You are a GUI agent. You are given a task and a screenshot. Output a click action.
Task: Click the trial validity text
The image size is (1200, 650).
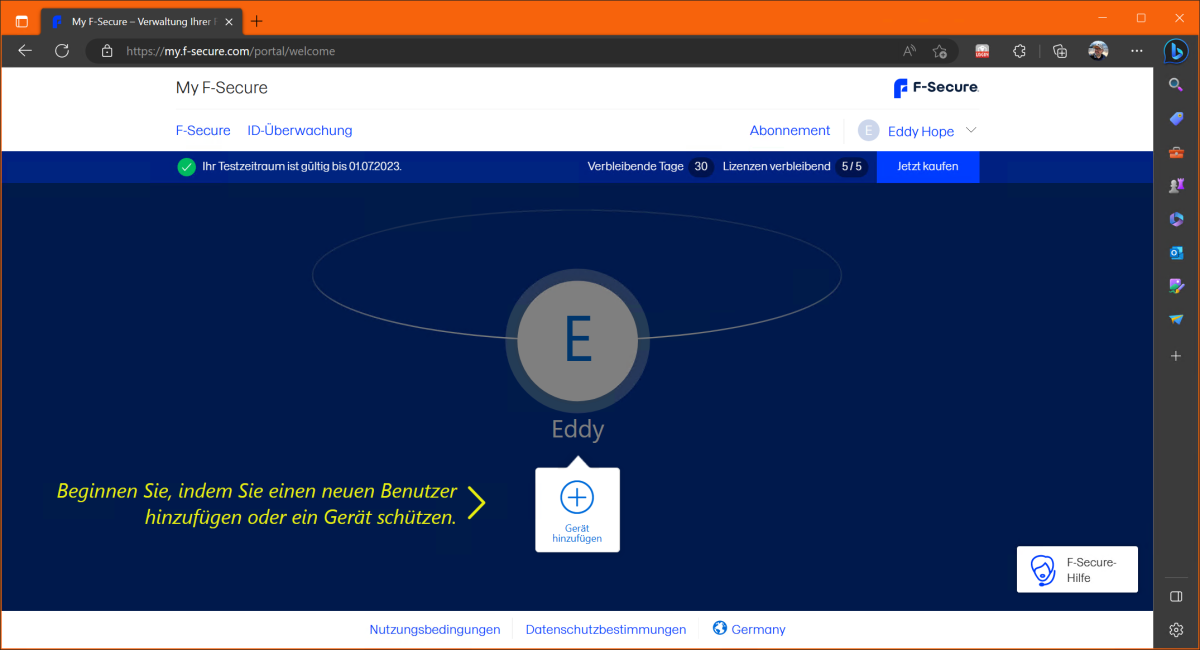[302, 167]
